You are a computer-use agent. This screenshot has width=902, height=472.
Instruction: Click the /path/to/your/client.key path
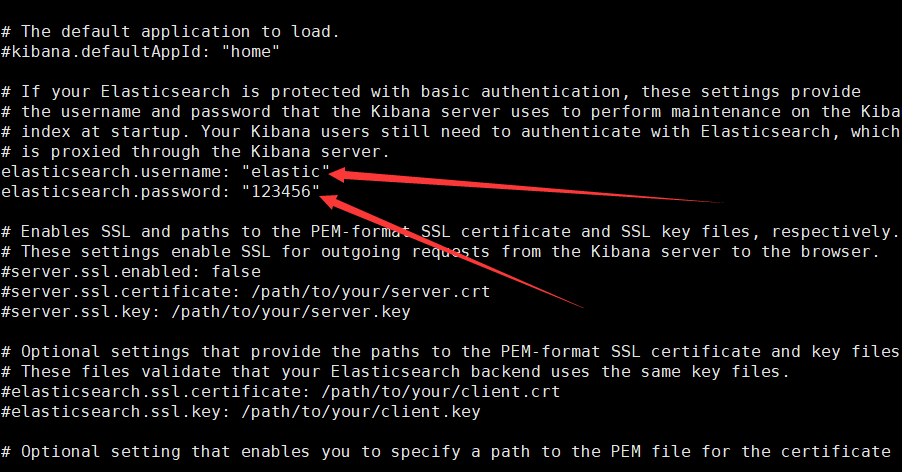tap(361, 412)
